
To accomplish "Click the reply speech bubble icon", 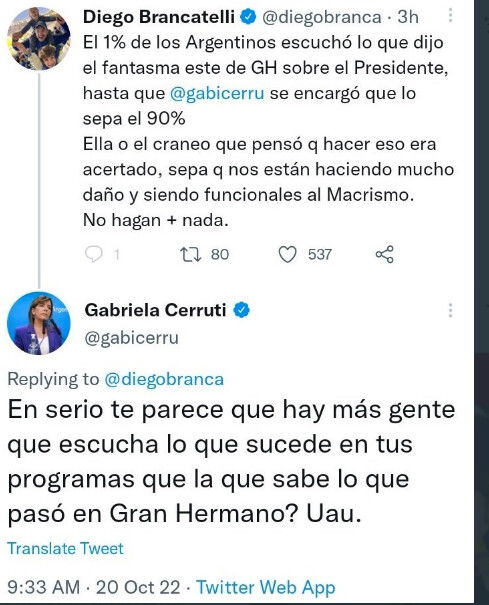I will (x=93, y=254).
